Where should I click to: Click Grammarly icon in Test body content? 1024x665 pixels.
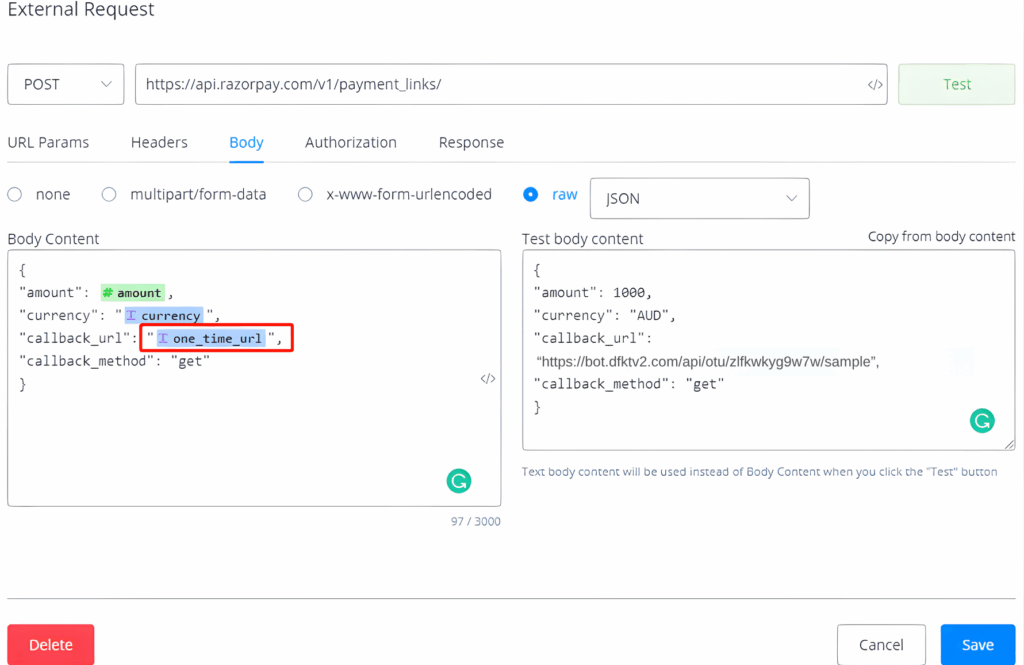[x=982, y=421]
